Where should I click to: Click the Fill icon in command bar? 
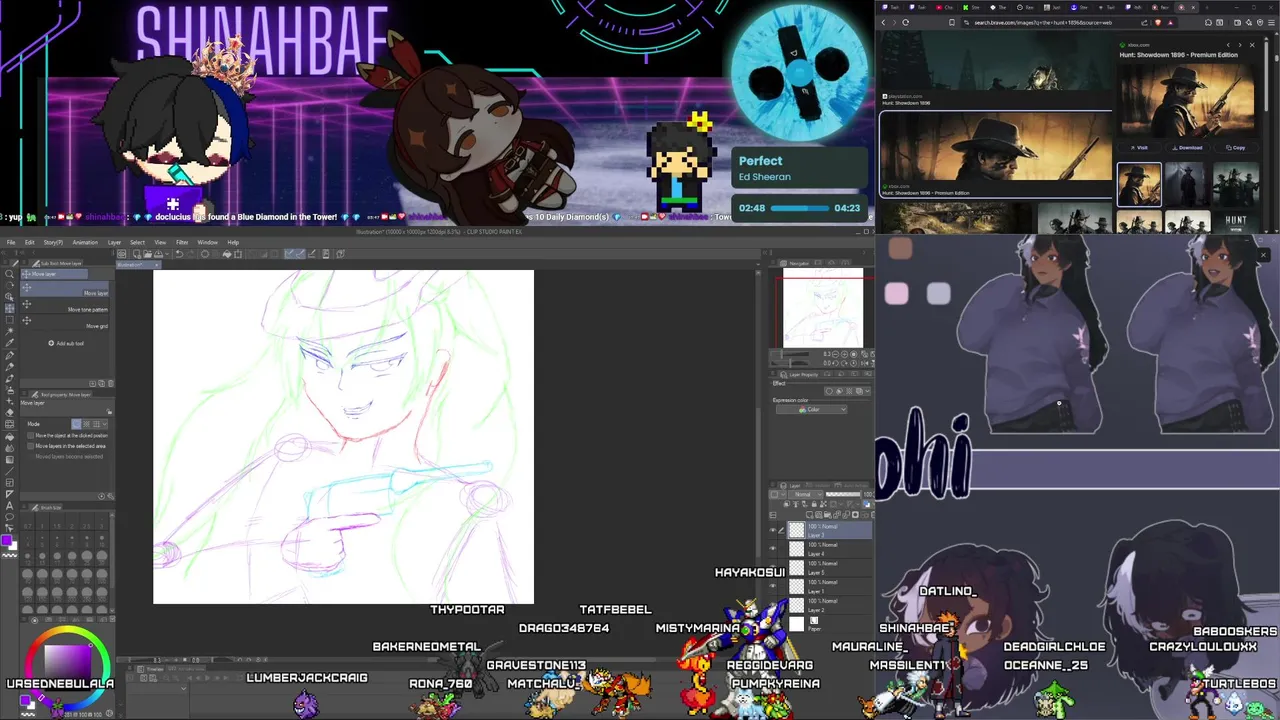pos(227,254)
